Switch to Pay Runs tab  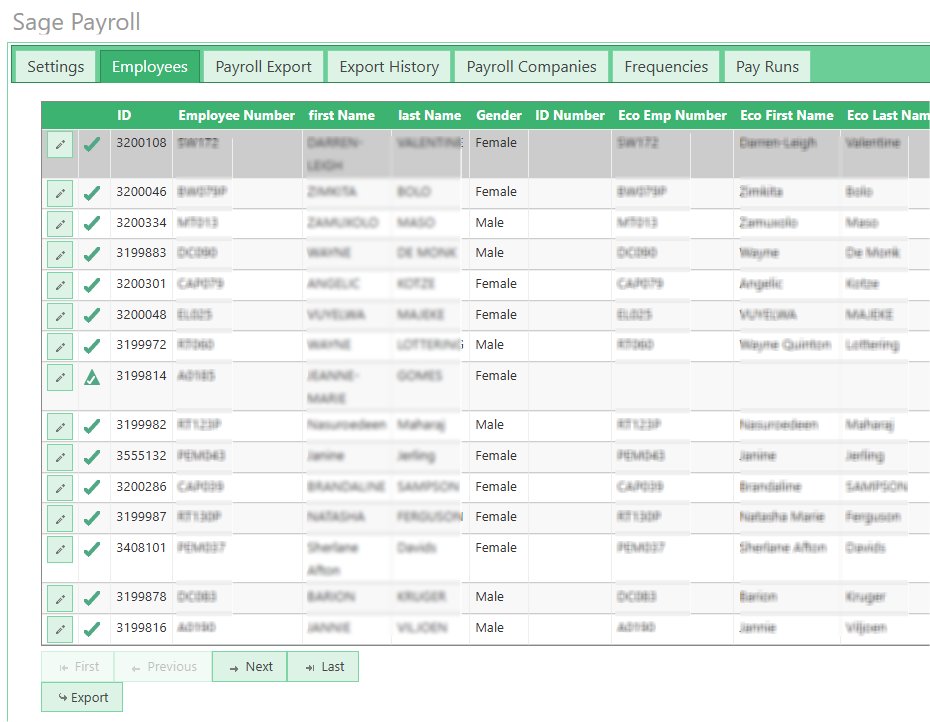[x=767, y=66]
